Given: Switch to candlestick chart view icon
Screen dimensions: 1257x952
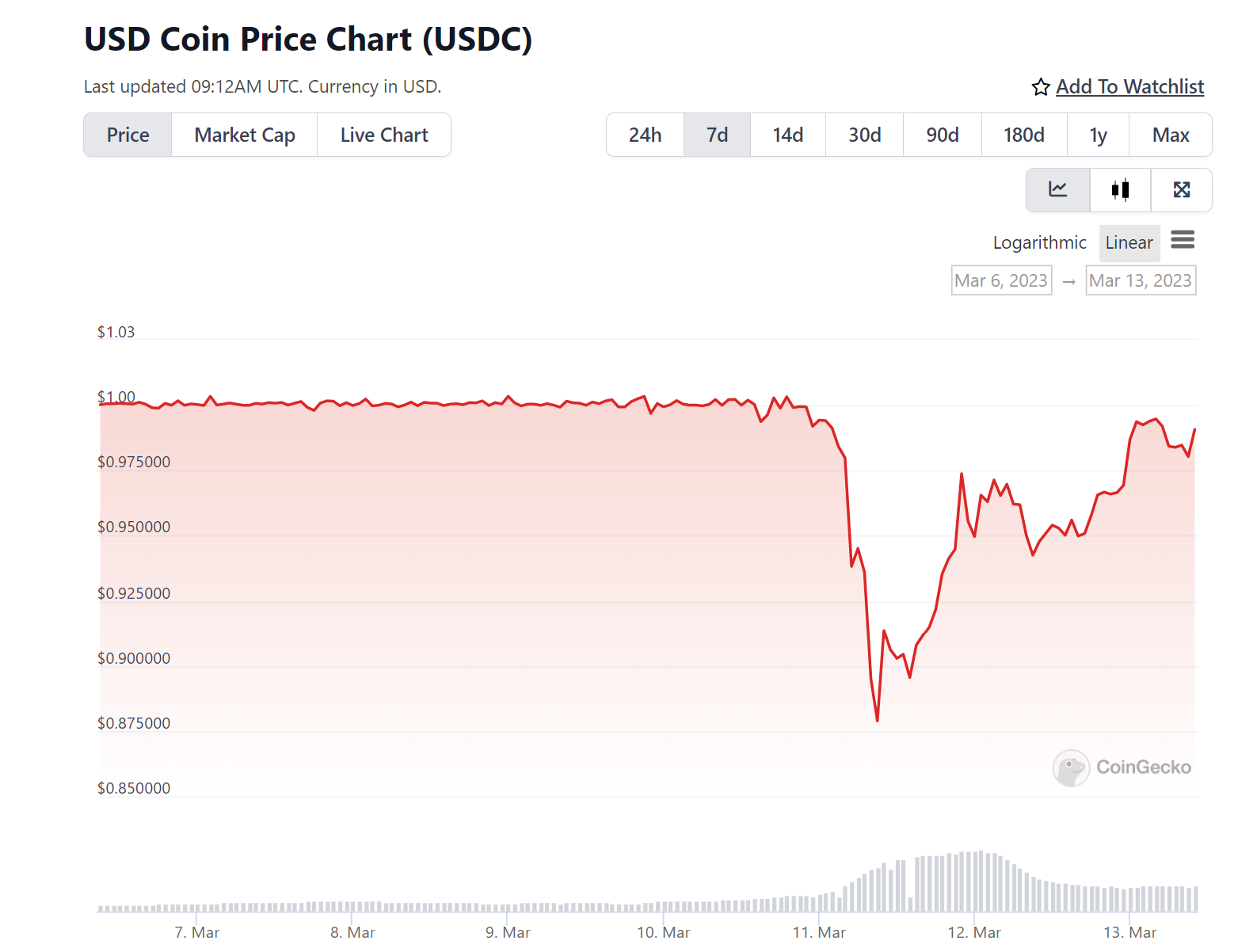Looking at the screenshot, I should pyautogui.click(x=1120, y=190).
